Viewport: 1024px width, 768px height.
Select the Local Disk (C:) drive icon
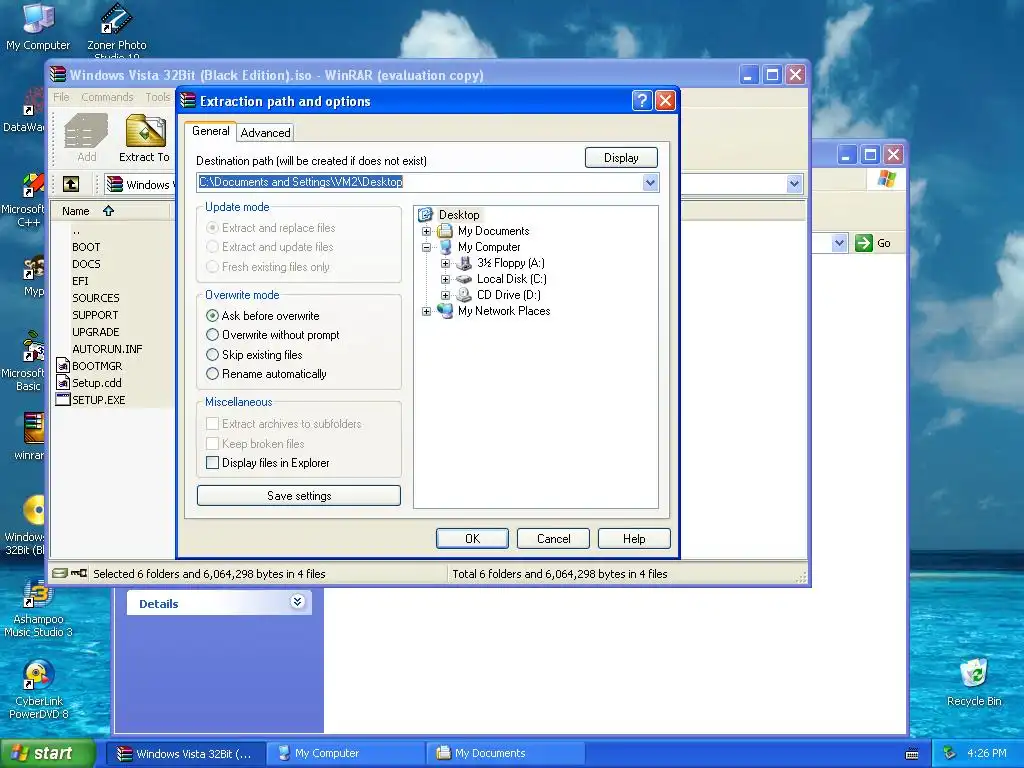tap(464, 279)
